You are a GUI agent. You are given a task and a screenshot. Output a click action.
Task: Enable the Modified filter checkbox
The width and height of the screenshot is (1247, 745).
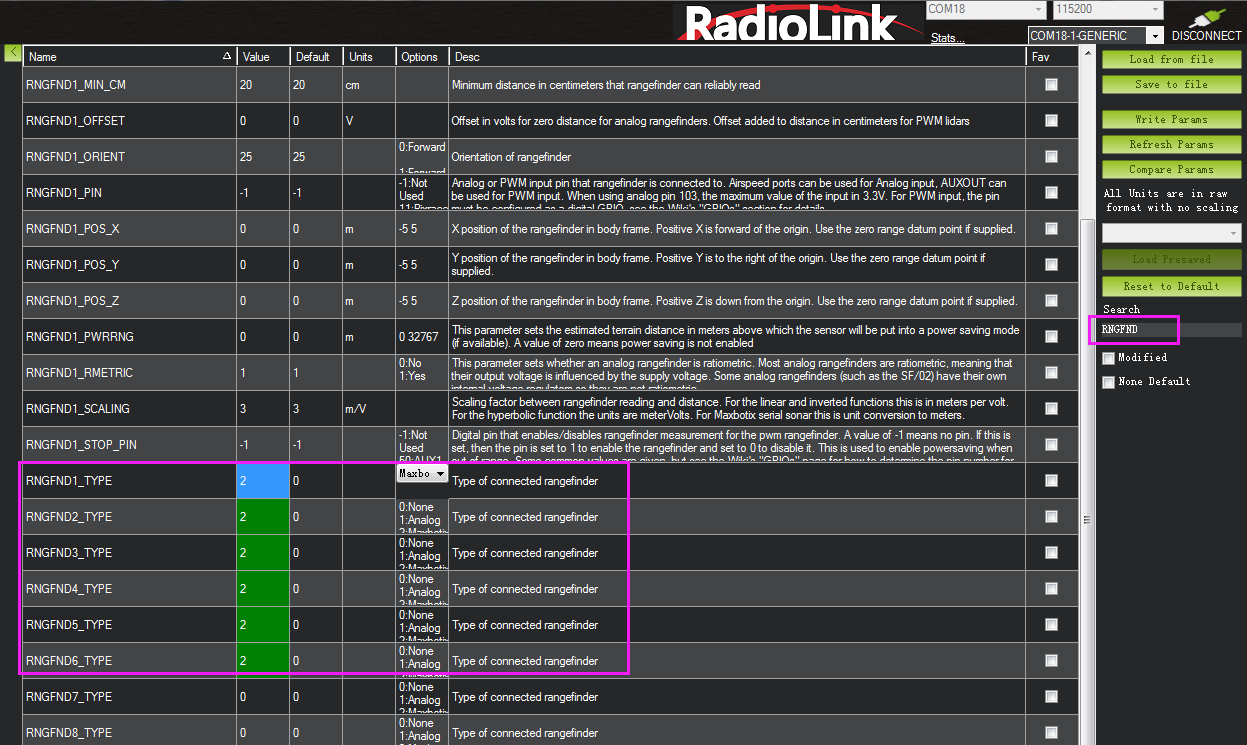[1108, 358]
